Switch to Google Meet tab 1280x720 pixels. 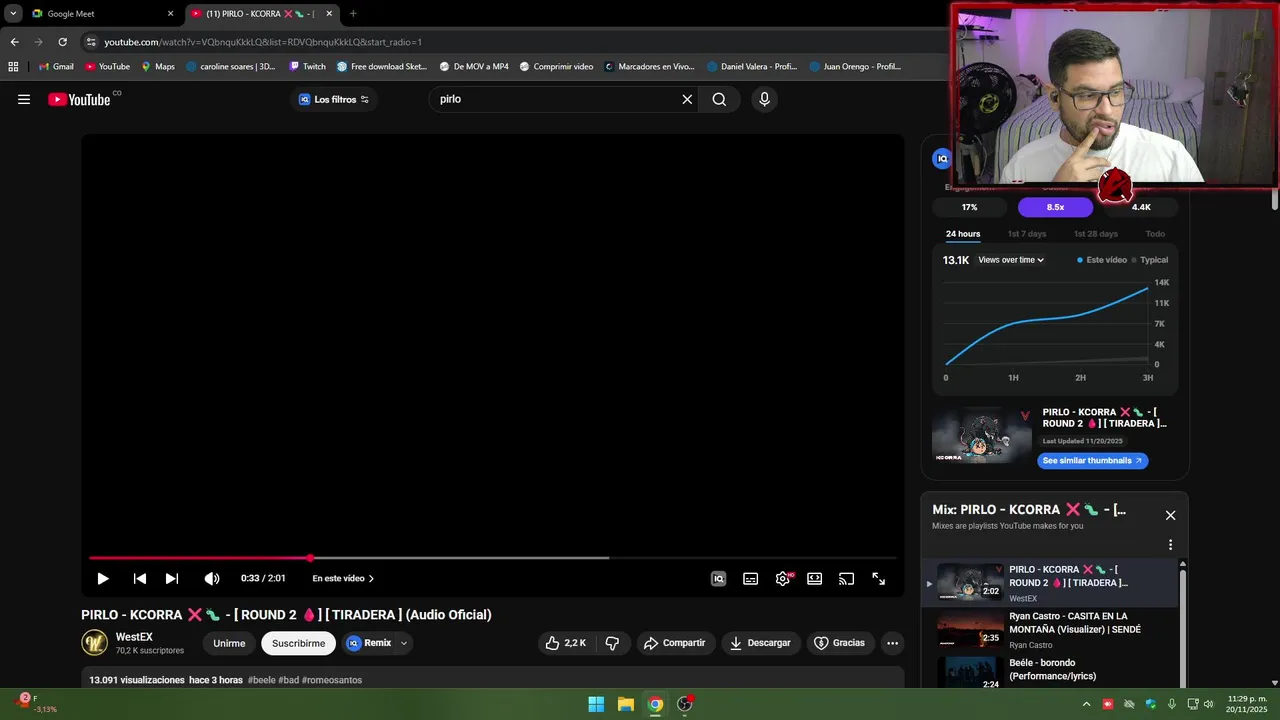tap(100, 14)
